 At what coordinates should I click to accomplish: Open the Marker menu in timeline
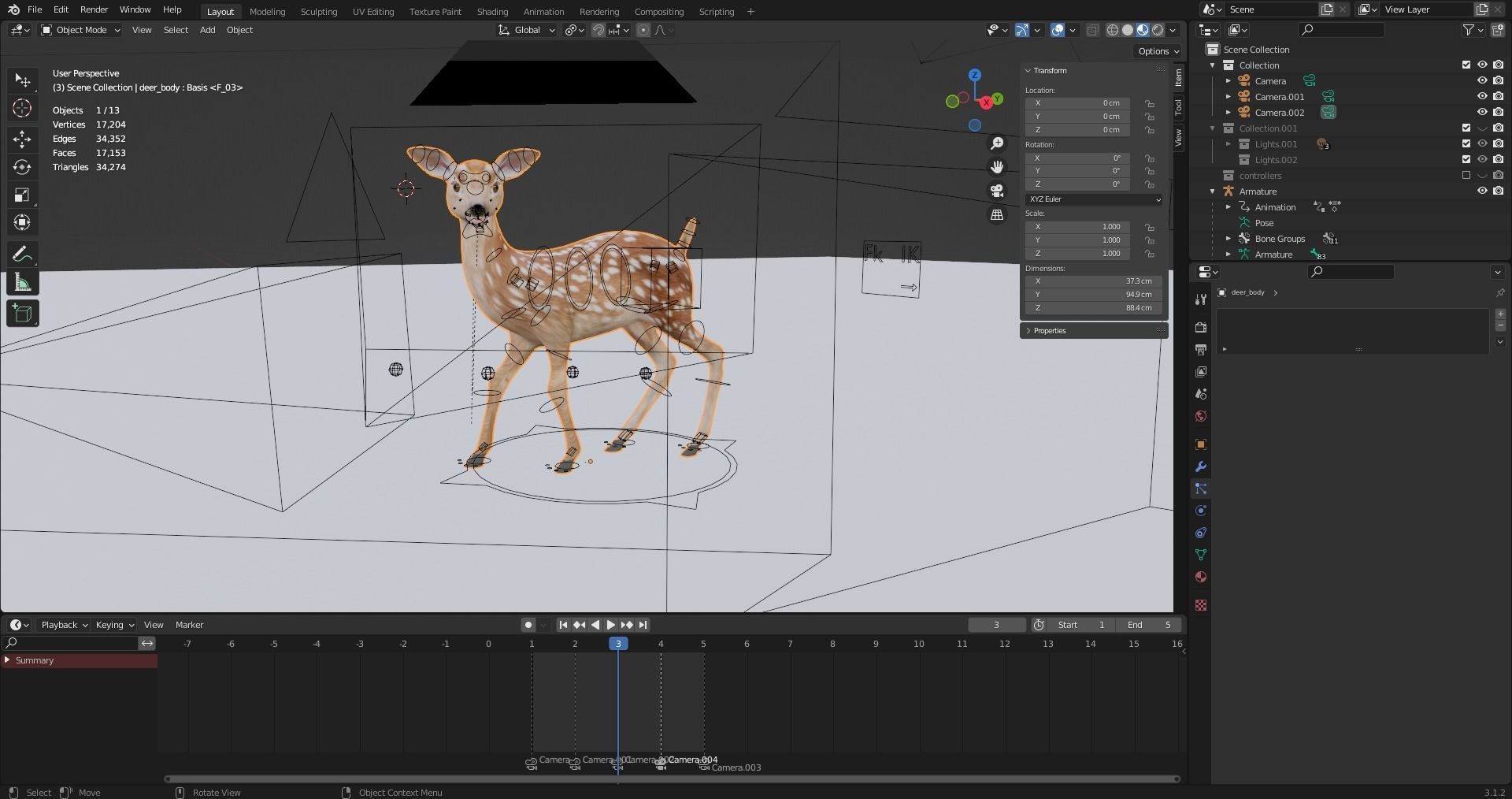point(189,625)
